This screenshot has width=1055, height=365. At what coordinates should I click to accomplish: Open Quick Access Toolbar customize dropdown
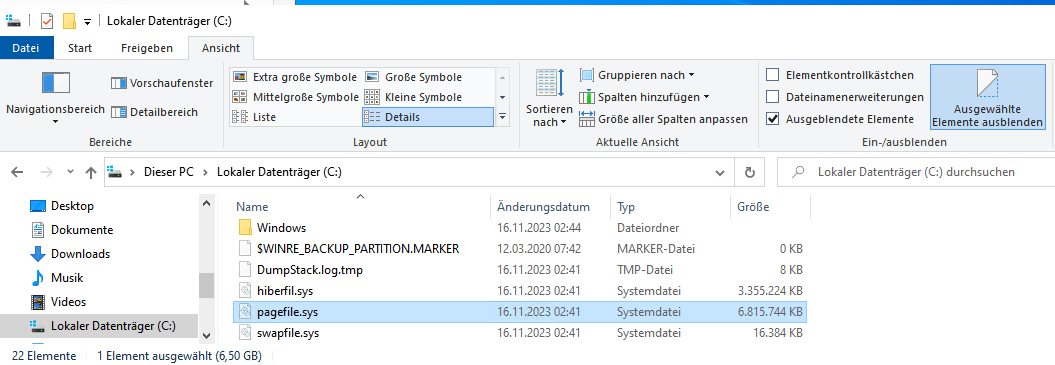[87, 22]
